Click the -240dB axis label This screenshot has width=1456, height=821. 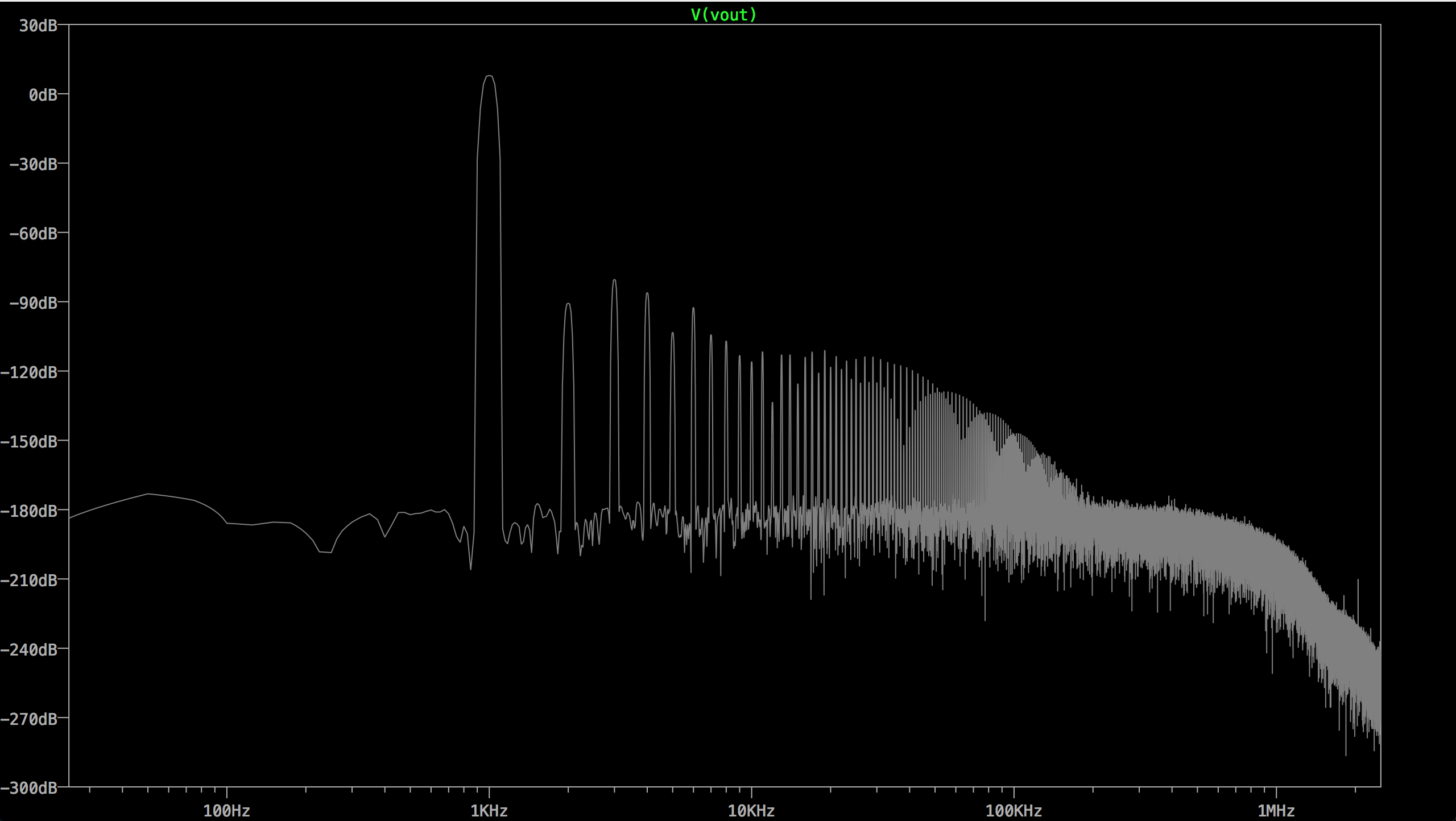pos(29,650)
